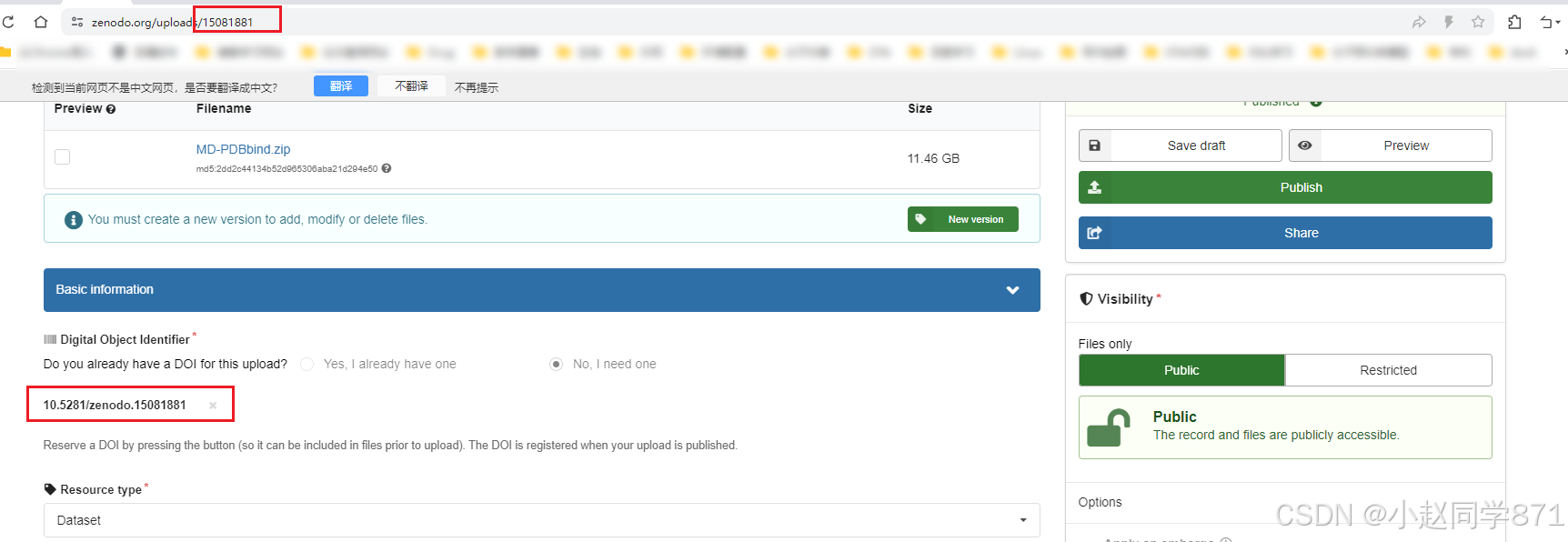Viewport: 1568px width, 542px height.
Task: Set visibility to Restricted
Action: pyautogui.click(x=1388, y=370)
